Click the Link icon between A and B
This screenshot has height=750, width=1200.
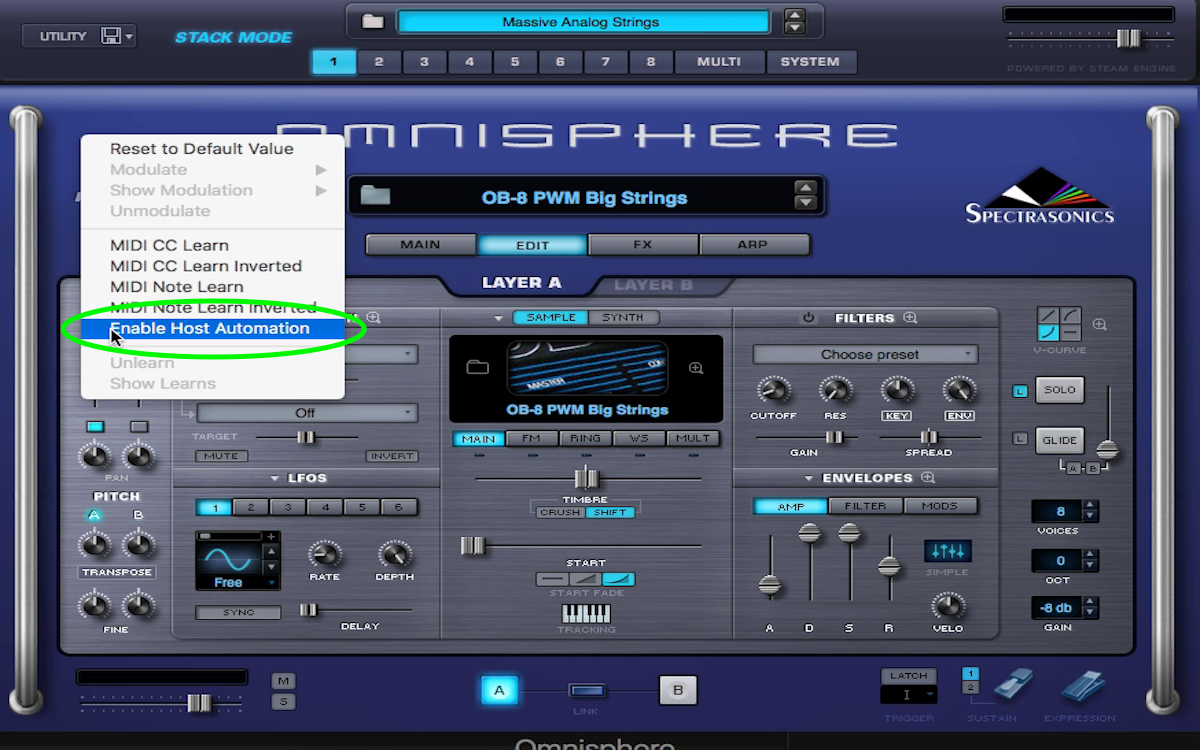click(x=587, y=690)
